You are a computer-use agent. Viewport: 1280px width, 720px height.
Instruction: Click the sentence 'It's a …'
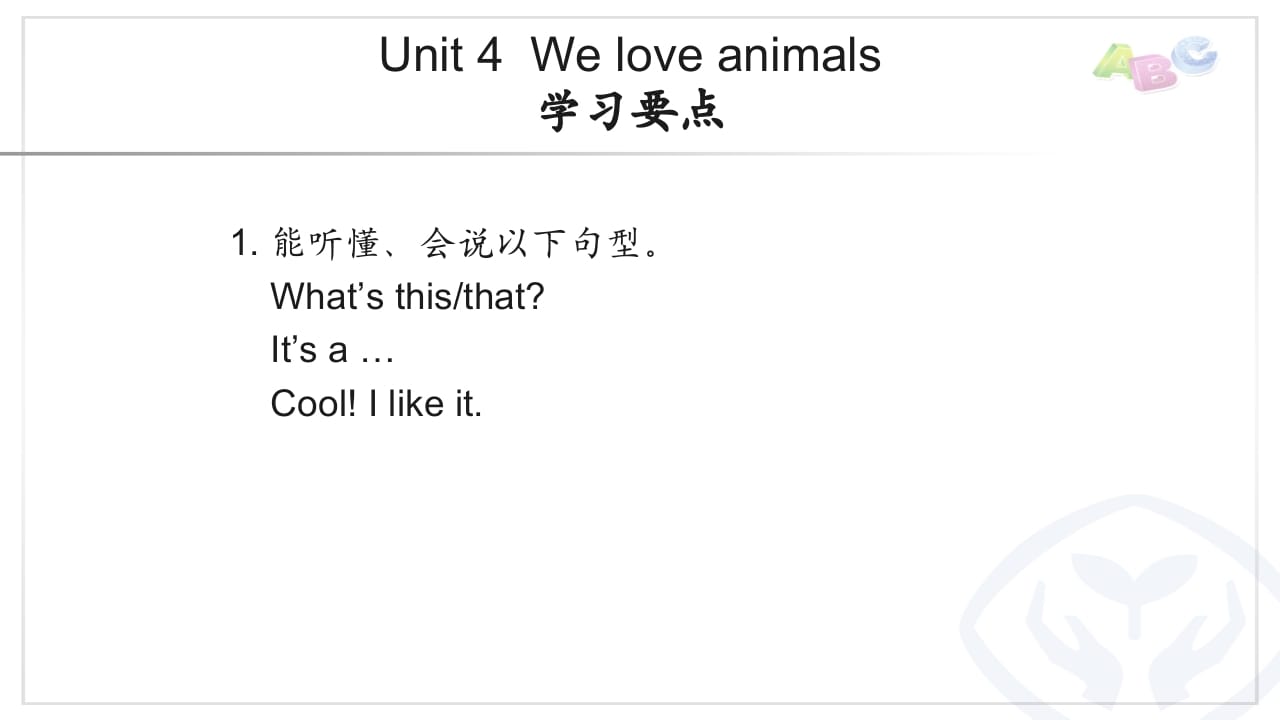pyautogui.click(x=332, y=350)
